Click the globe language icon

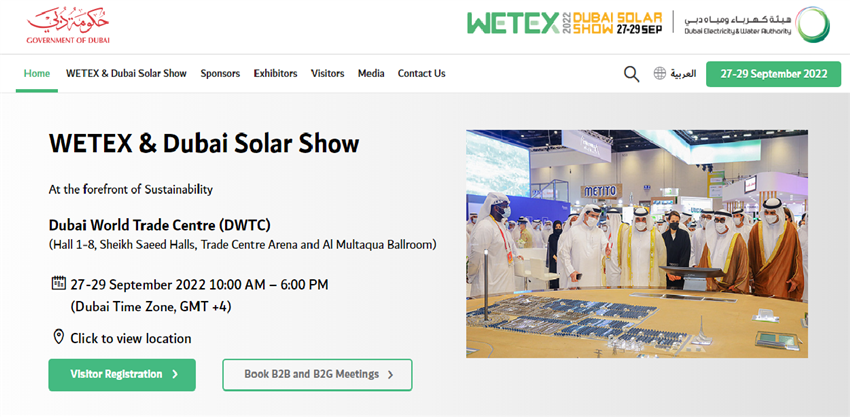click(x=659, y=74)
